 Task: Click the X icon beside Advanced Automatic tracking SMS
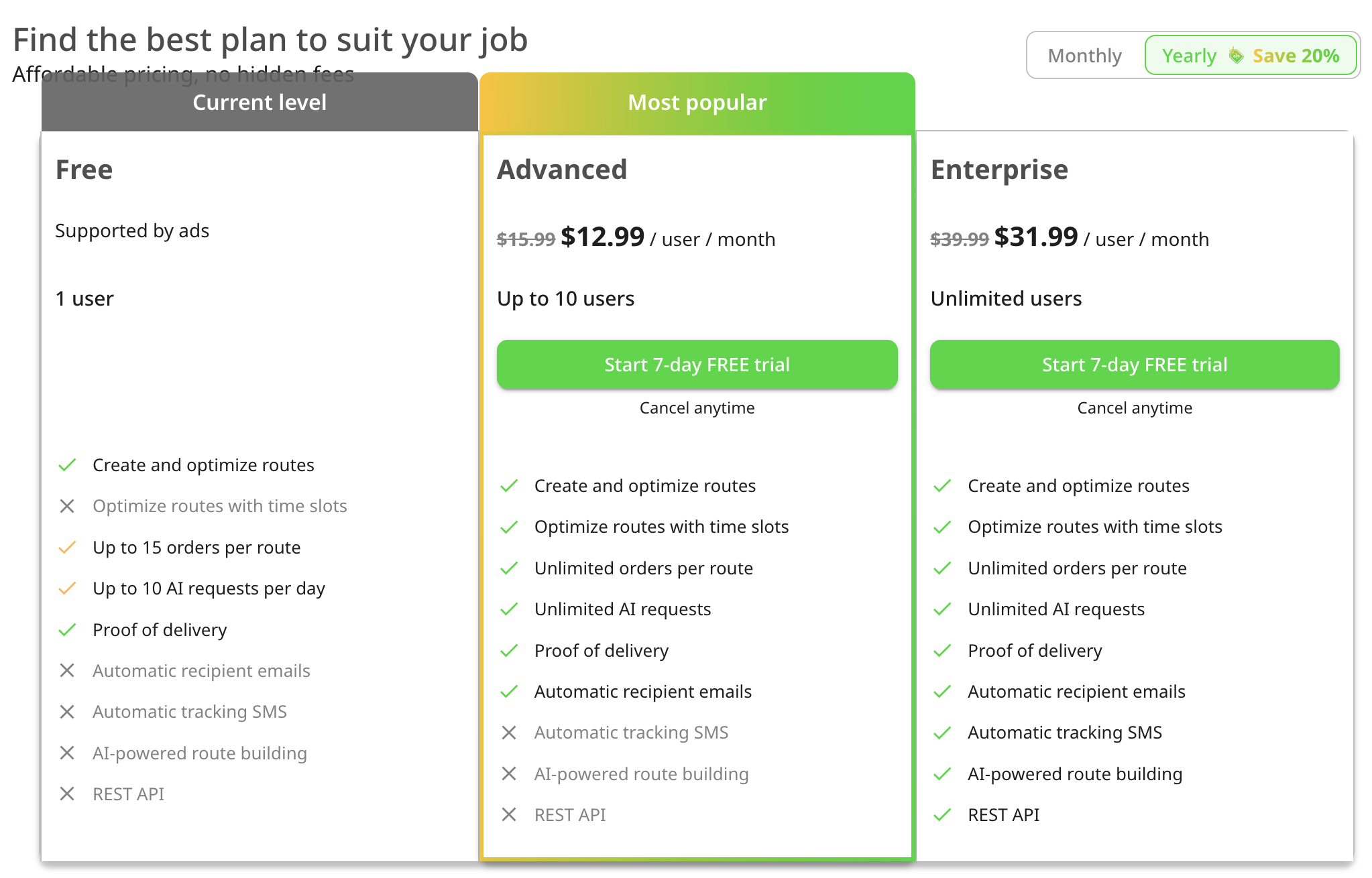(x=509, y=733)
